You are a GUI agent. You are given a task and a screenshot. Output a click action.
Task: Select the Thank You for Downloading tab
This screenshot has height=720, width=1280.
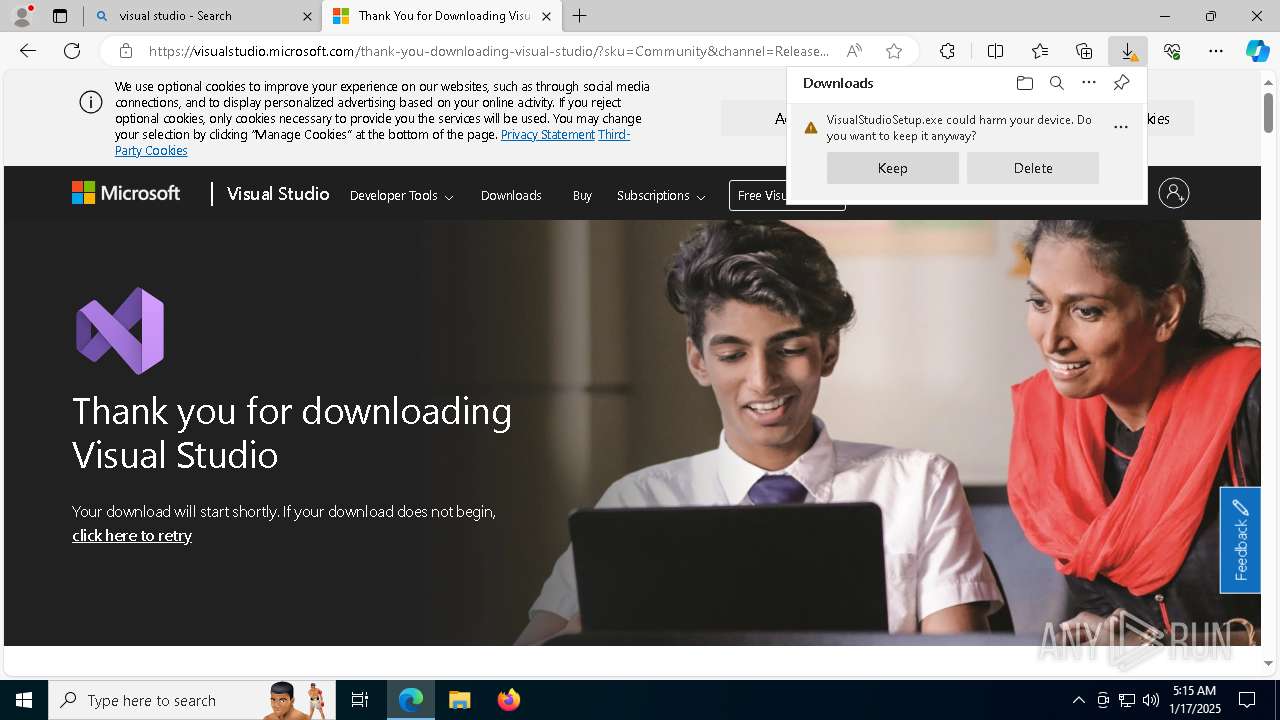coord(441,16)
